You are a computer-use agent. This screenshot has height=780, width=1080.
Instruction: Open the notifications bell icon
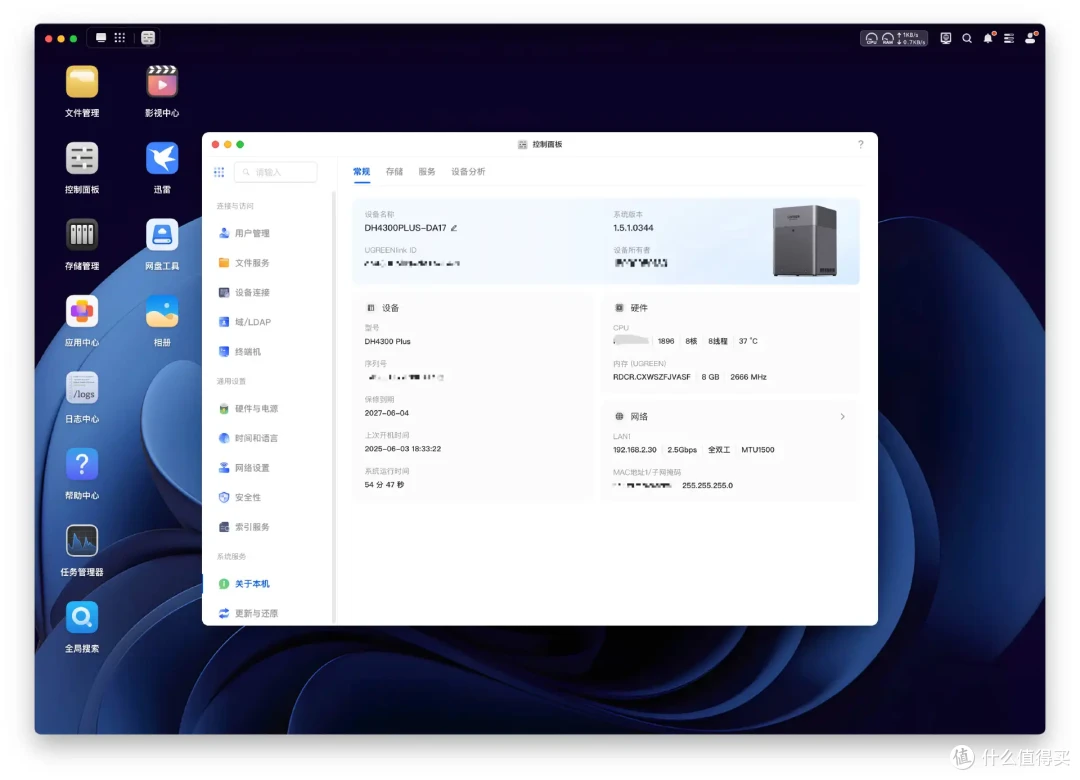pyautogui.click(x=988, y=39)
